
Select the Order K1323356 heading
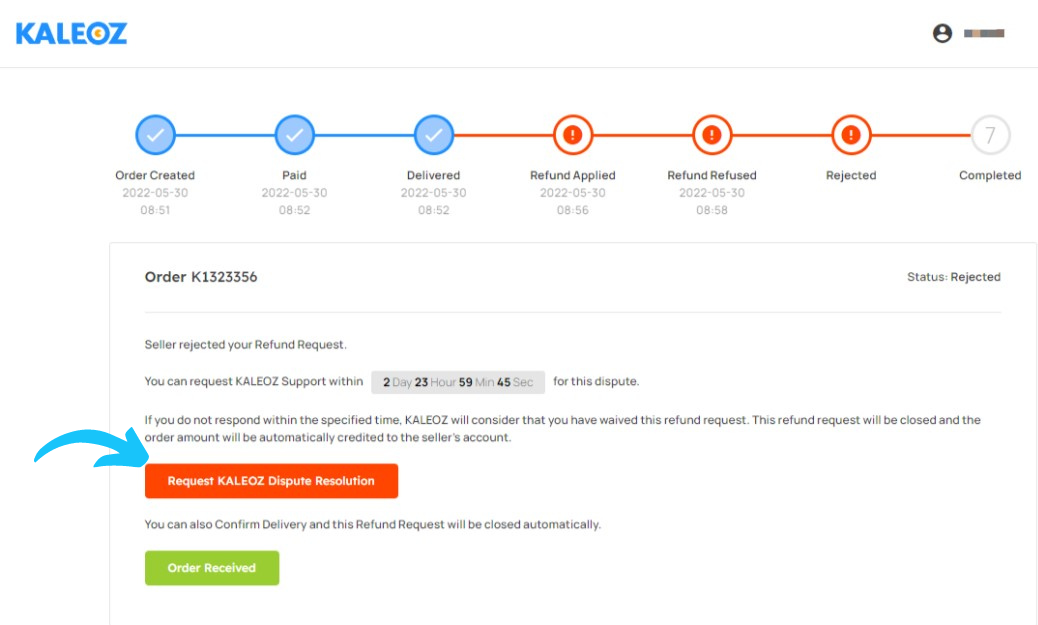201,277
